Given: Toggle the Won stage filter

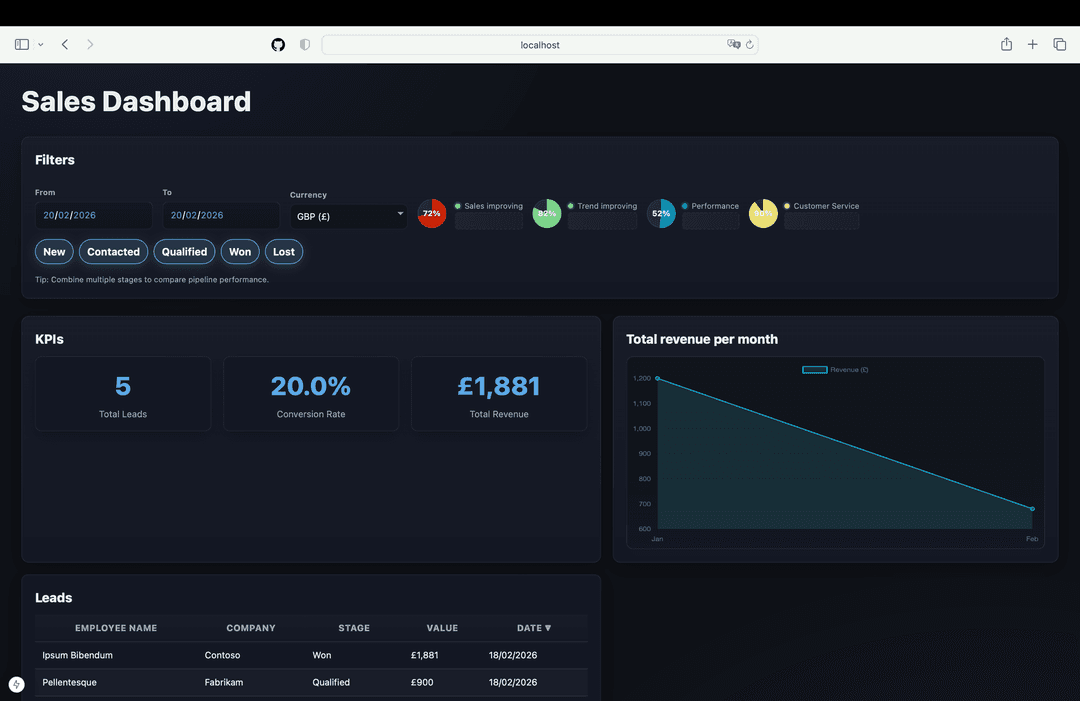Looking at the screenshot, I should click(x=240, y=252).
